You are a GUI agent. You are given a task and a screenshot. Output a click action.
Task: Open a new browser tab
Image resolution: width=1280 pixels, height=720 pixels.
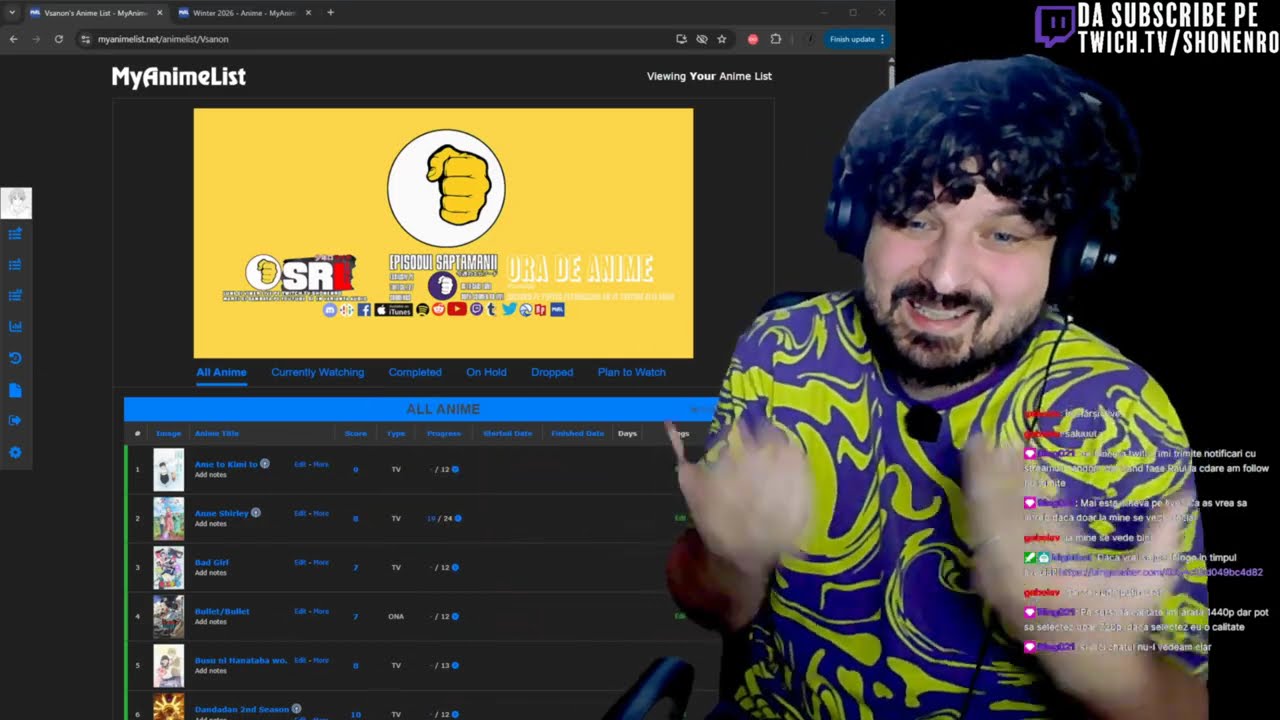pos(331,13)
